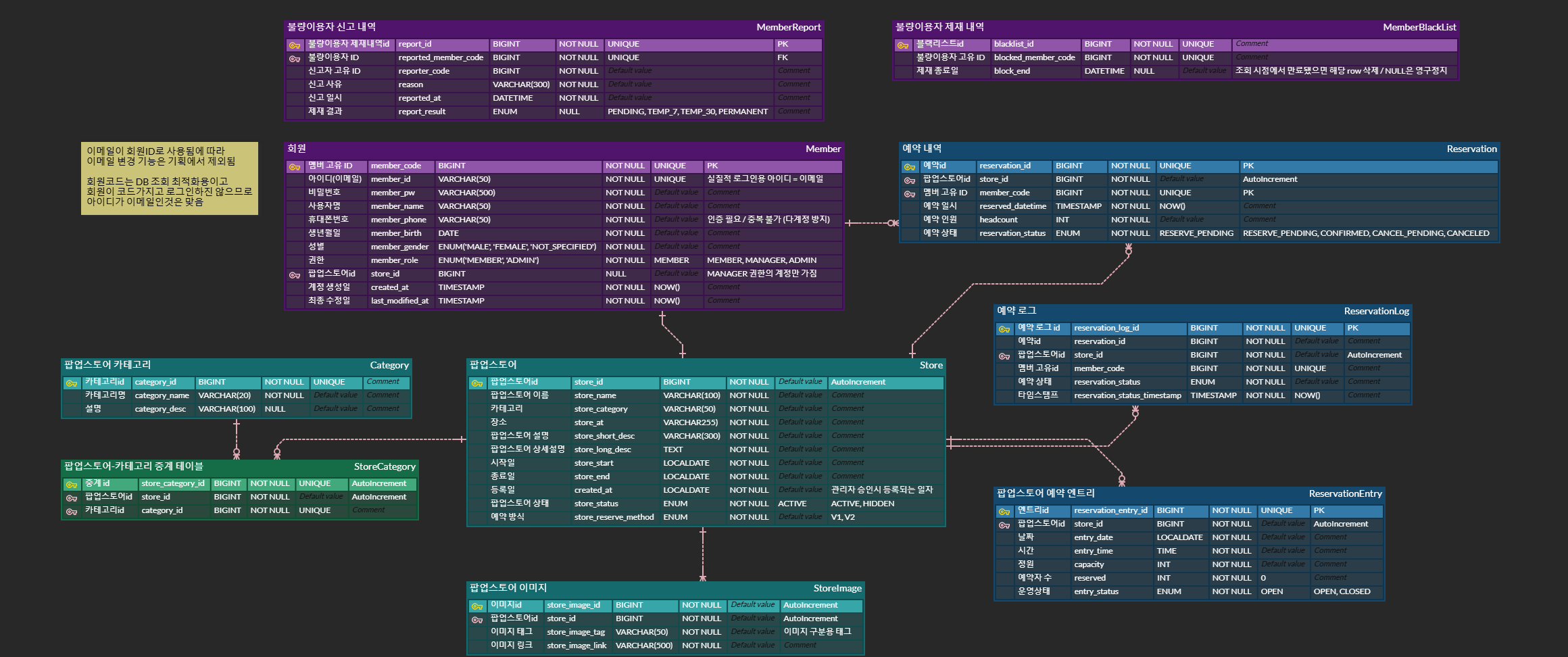Click the primary key icon for store_category_id
Screen dimensions: 1568x657
72,485
